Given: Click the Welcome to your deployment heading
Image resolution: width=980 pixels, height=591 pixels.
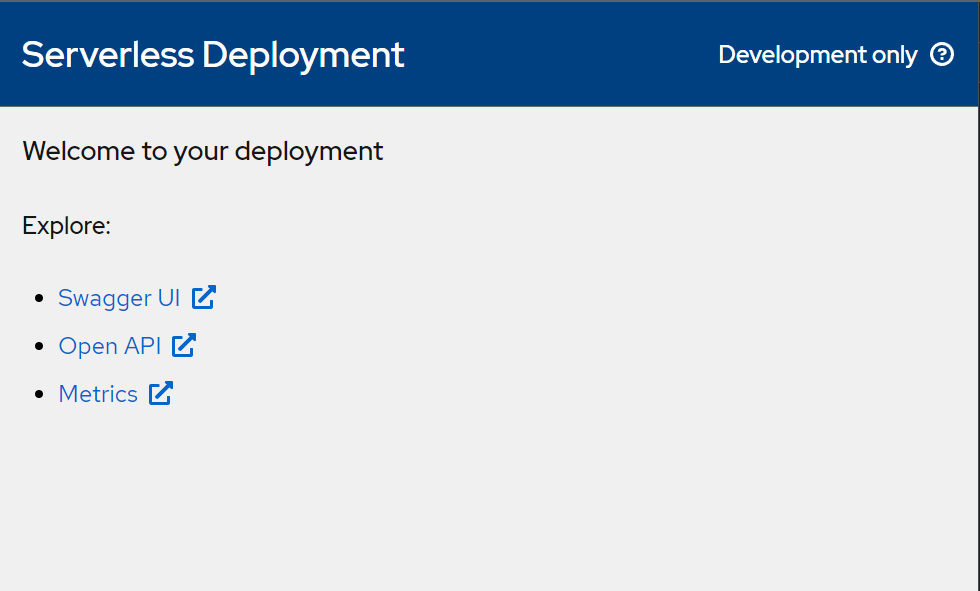Looking at the screenshot, I should pos(203,151).
